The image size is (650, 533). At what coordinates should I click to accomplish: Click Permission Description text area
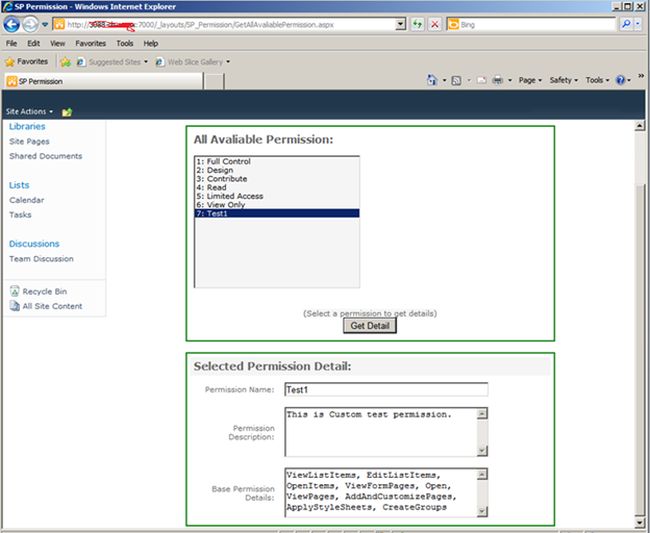[386, 432]
